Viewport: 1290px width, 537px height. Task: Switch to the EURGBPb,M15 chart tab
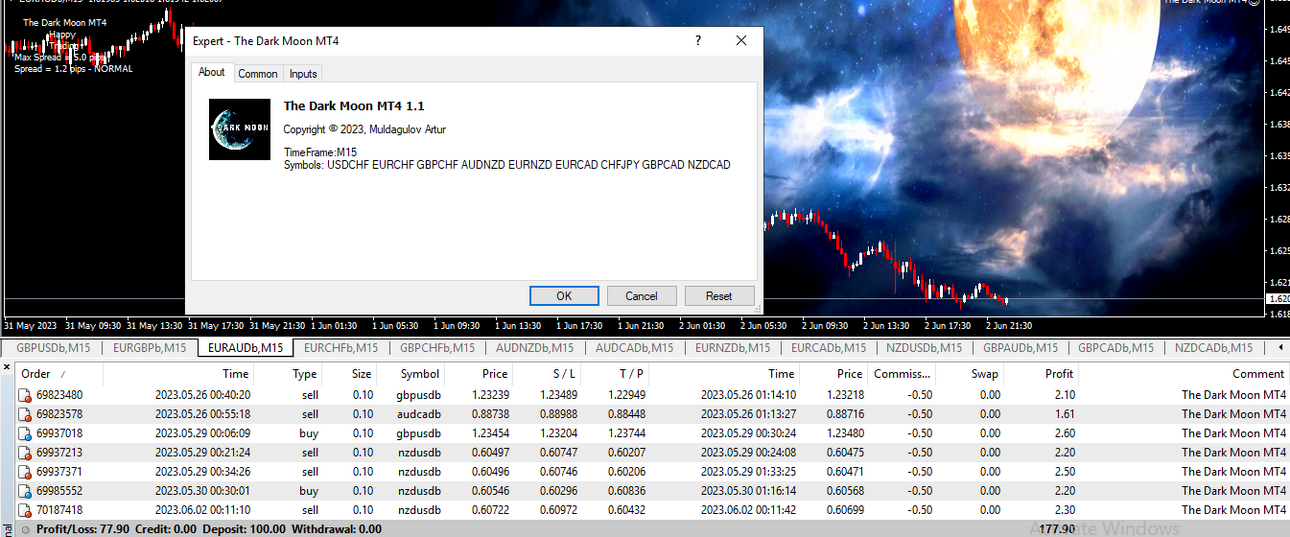(x=149, y=348)
